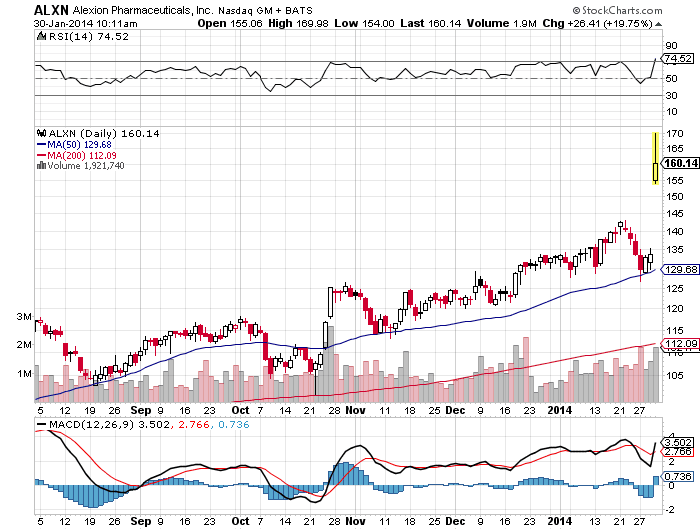Select the MACD(12,26,9) 3.502 legend label
The image size is (700, 530).
[109, 425]
